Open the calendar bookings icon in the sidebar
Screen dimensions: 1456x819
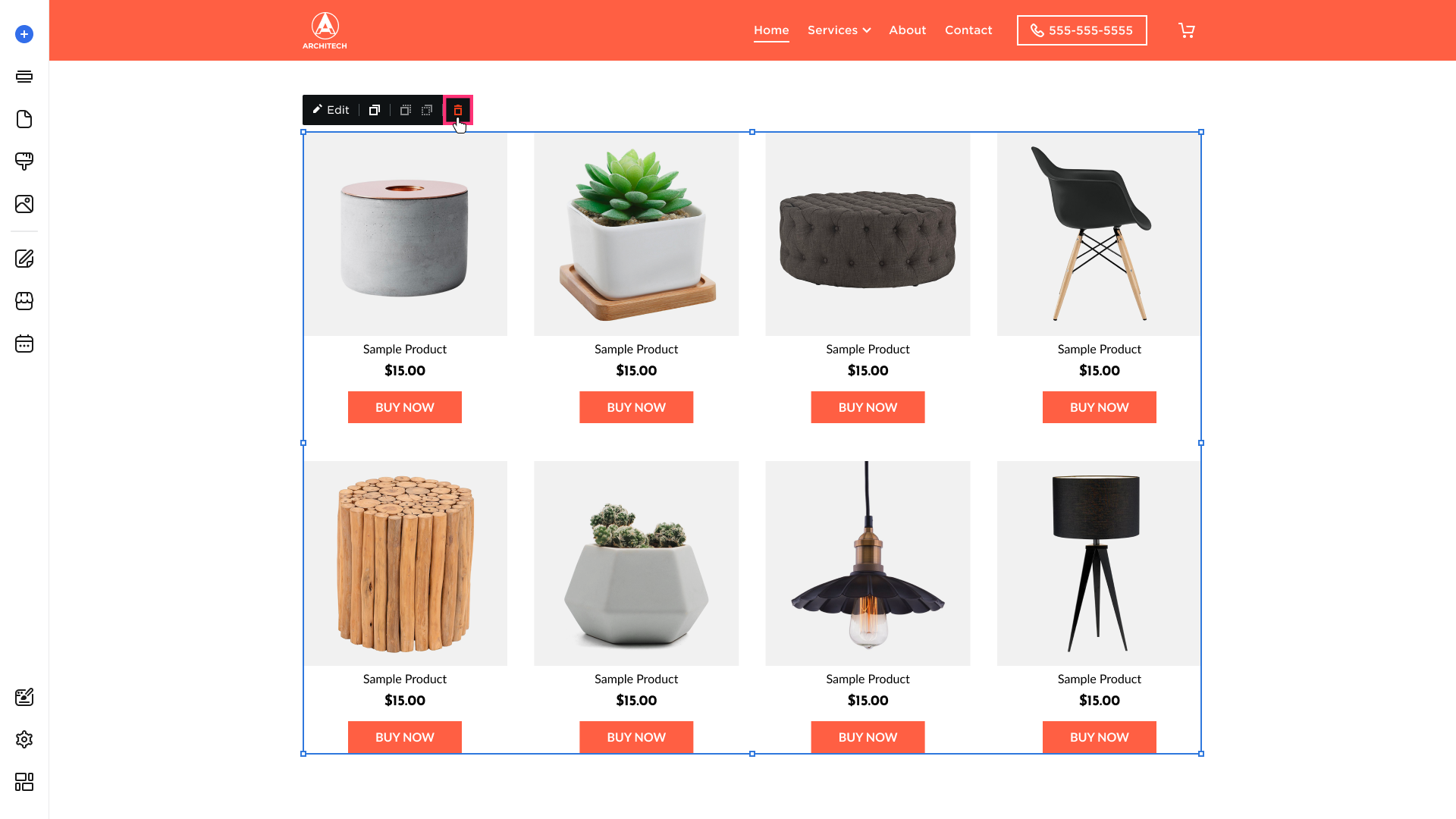[x=24, y=344]
